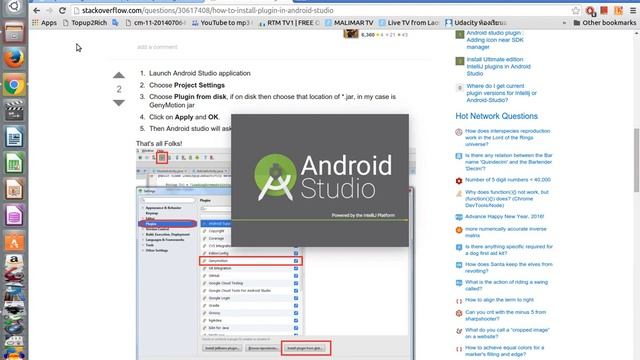This screenshot has height=360, width=640.
Task: Open the Files manager in the launcher
Action: tap(14, 33)
